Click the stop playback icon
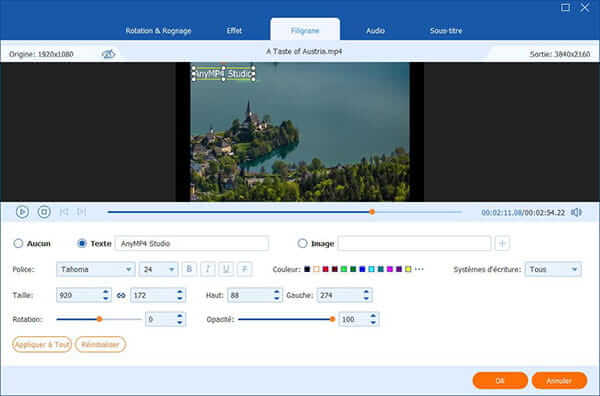The height and width of the screenshot is (396, 600). [44, 212]
